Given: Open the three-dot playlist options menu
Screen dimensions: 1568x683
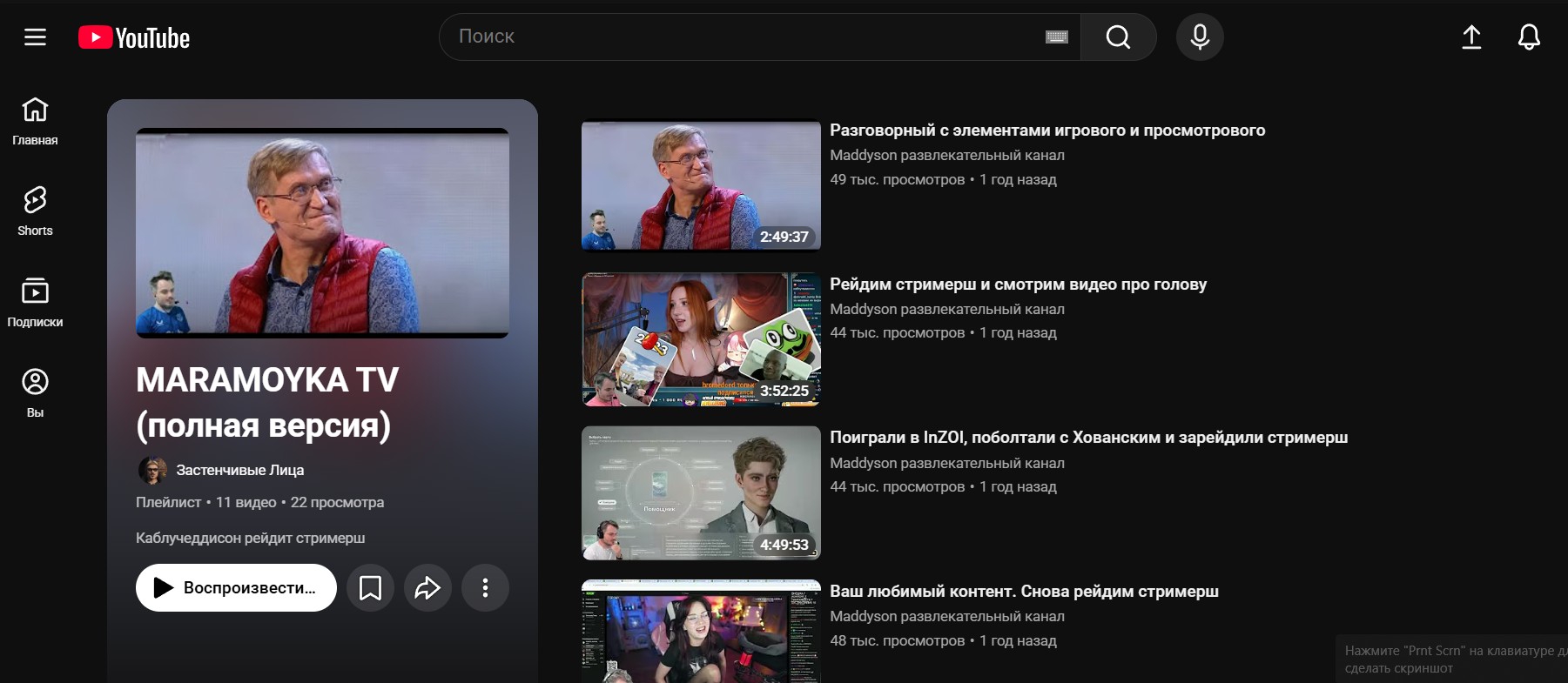Looking at the screenshot, I should click(x=485, y=588).
